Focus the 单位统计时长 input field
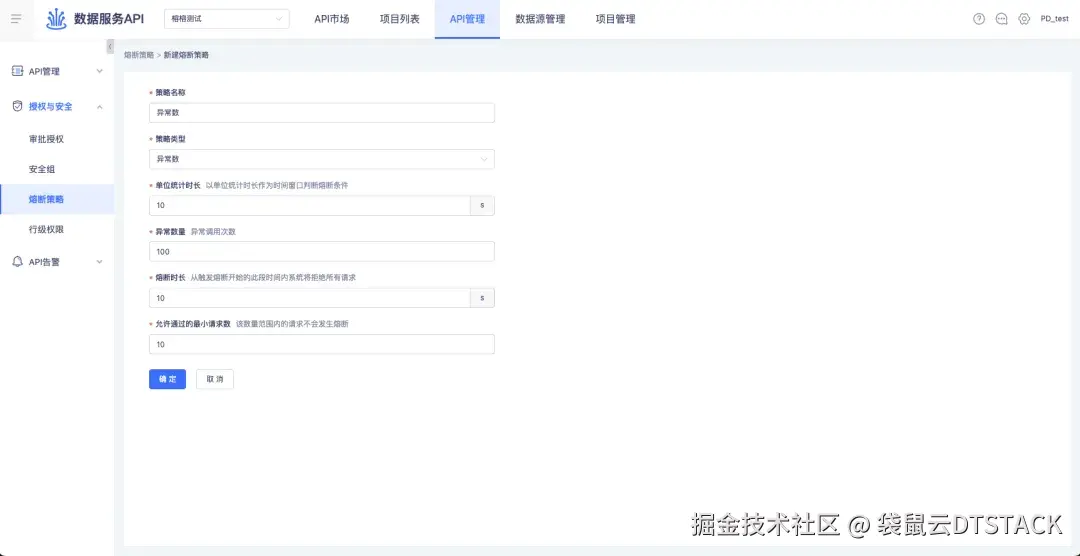 click(x=309, y=205)
